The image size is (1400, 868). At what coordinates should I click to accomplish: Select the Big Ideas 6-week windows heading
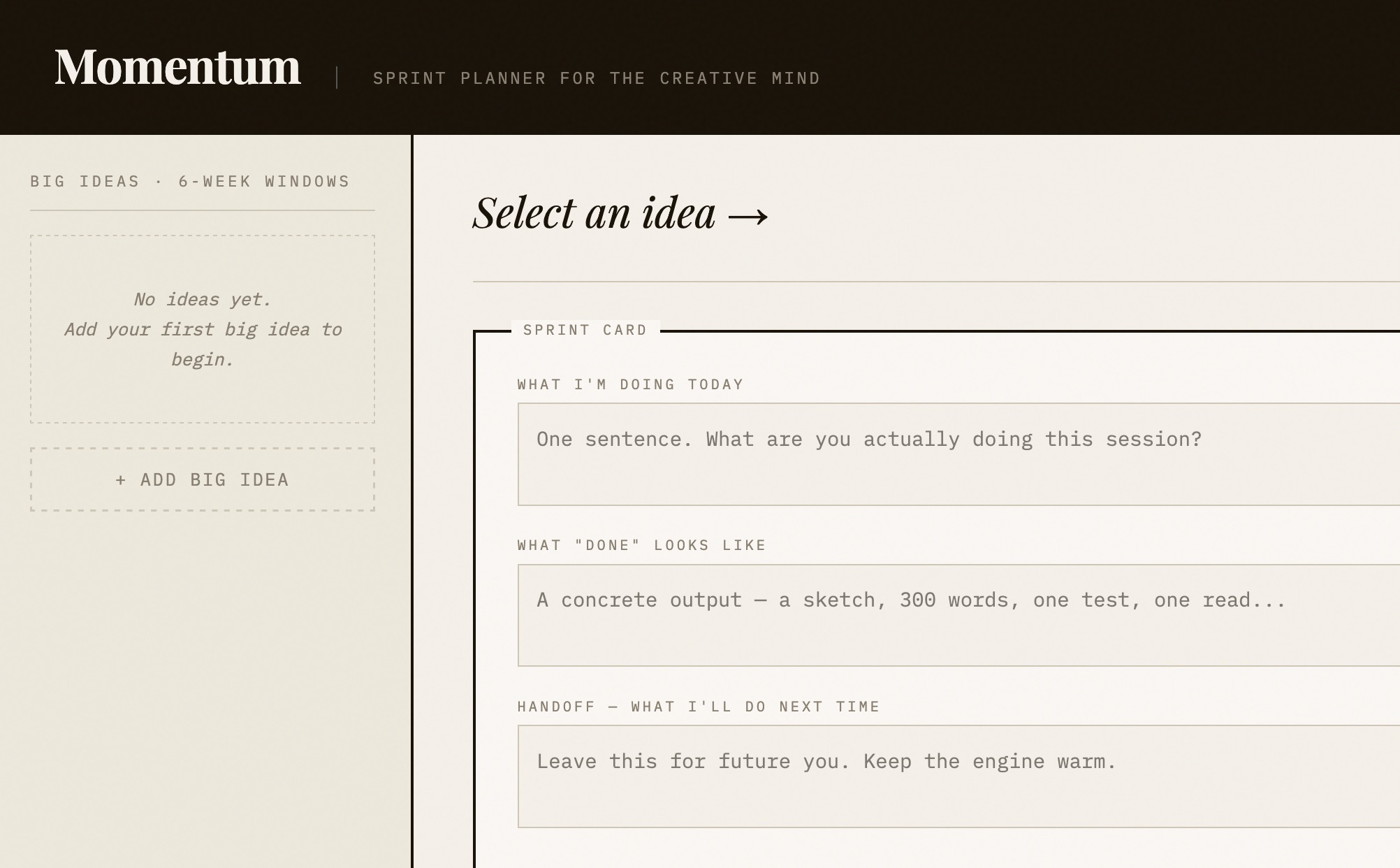(190, 182)
